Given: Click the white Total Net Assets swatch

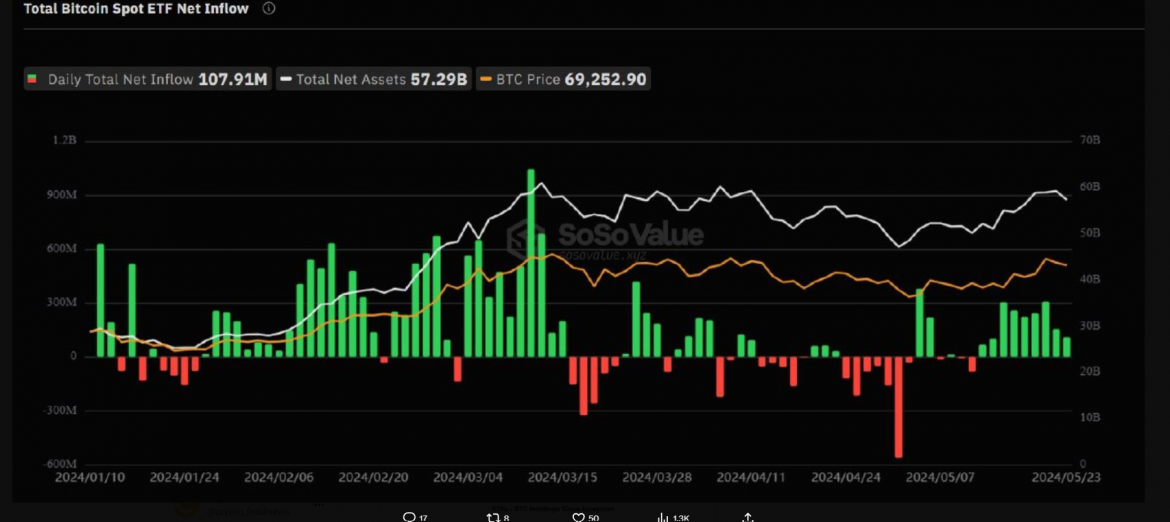Looking at the screenshot, I should (x=287, y=79).
